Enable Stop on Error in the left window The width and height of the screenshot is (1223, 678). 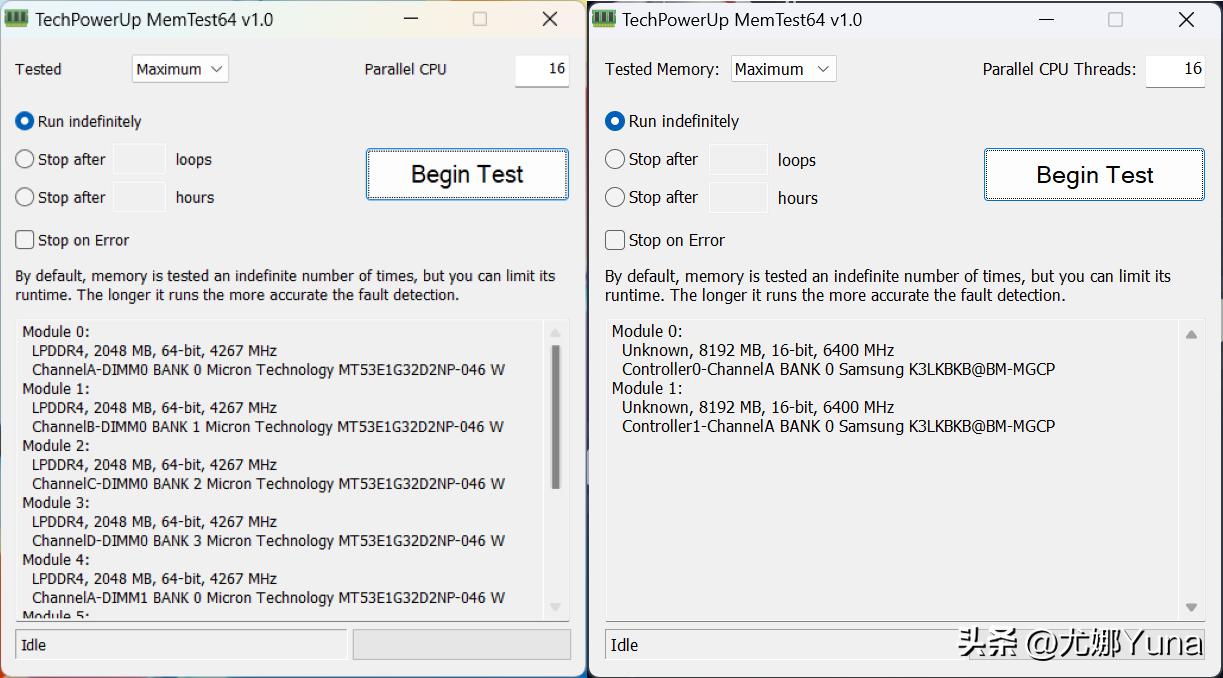click(x=25, y=240)
